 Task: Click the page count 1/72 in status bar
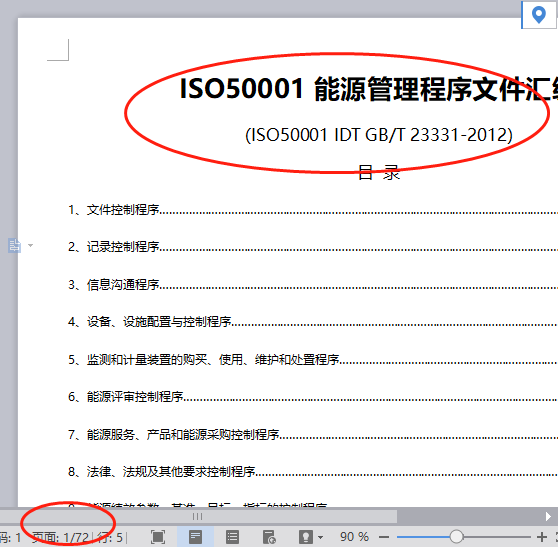tap(60, 537)
